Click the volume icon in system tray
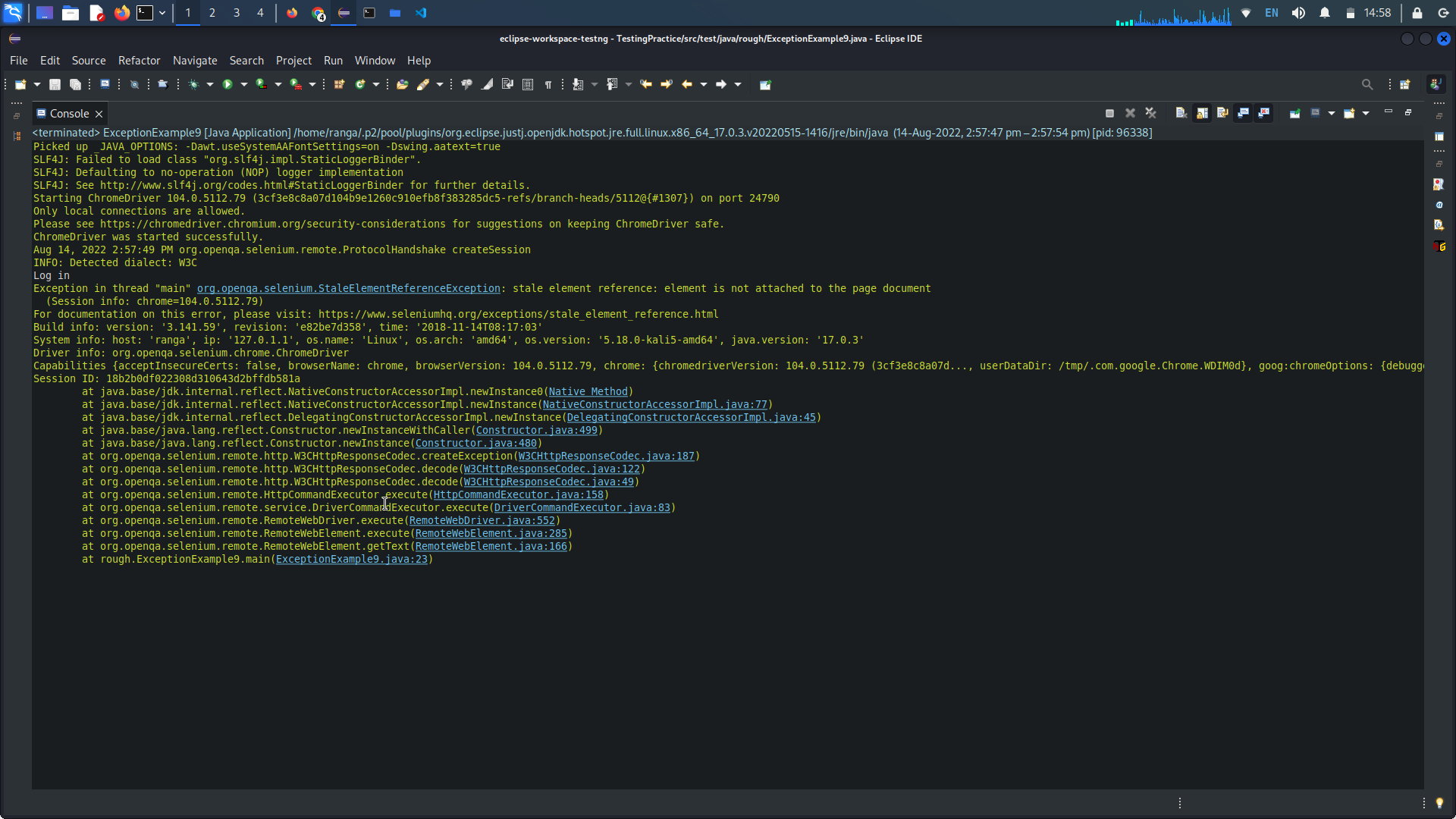The image size is (1456, 819). click(1298, 13)
